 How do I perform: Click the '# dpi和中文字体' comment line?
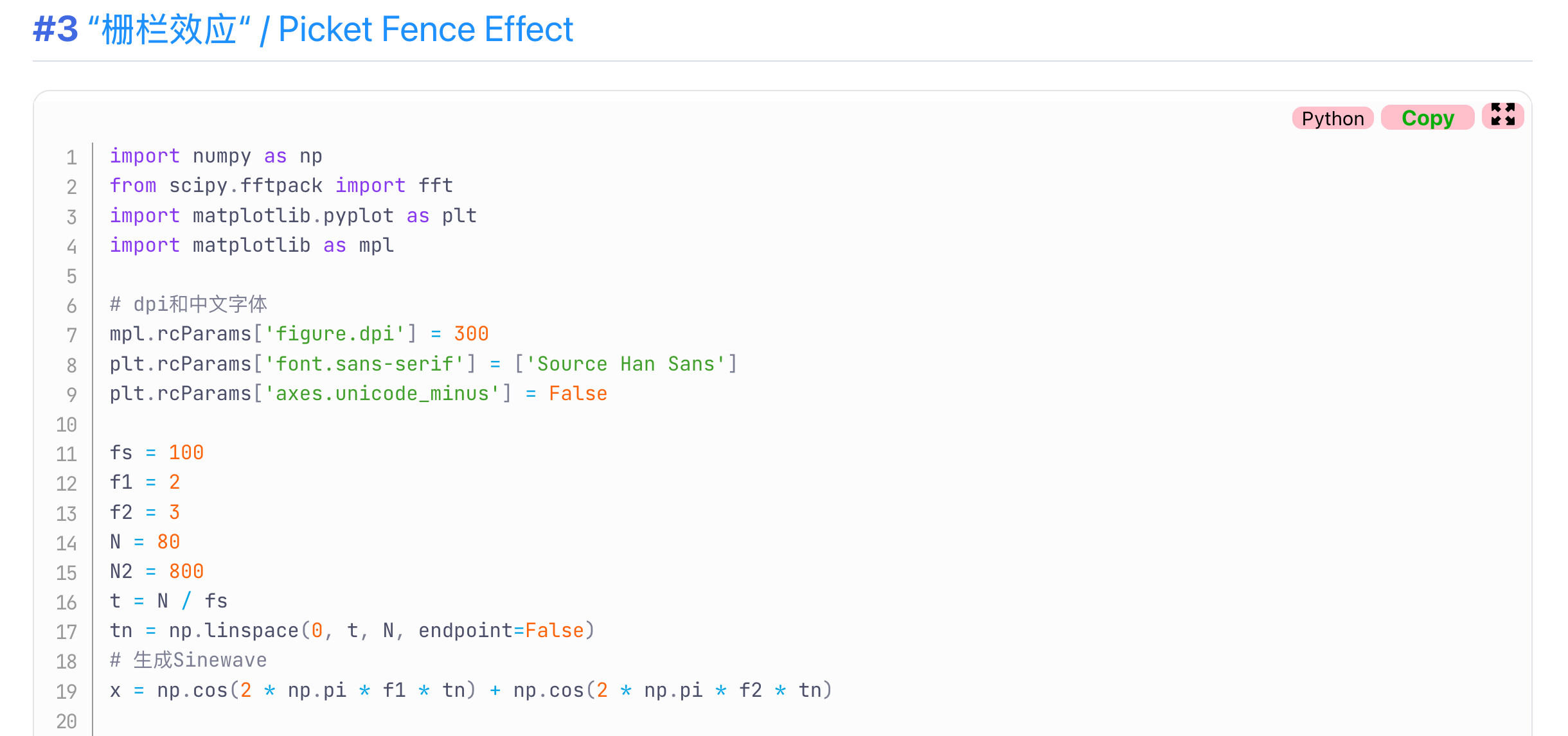(188, 304)
